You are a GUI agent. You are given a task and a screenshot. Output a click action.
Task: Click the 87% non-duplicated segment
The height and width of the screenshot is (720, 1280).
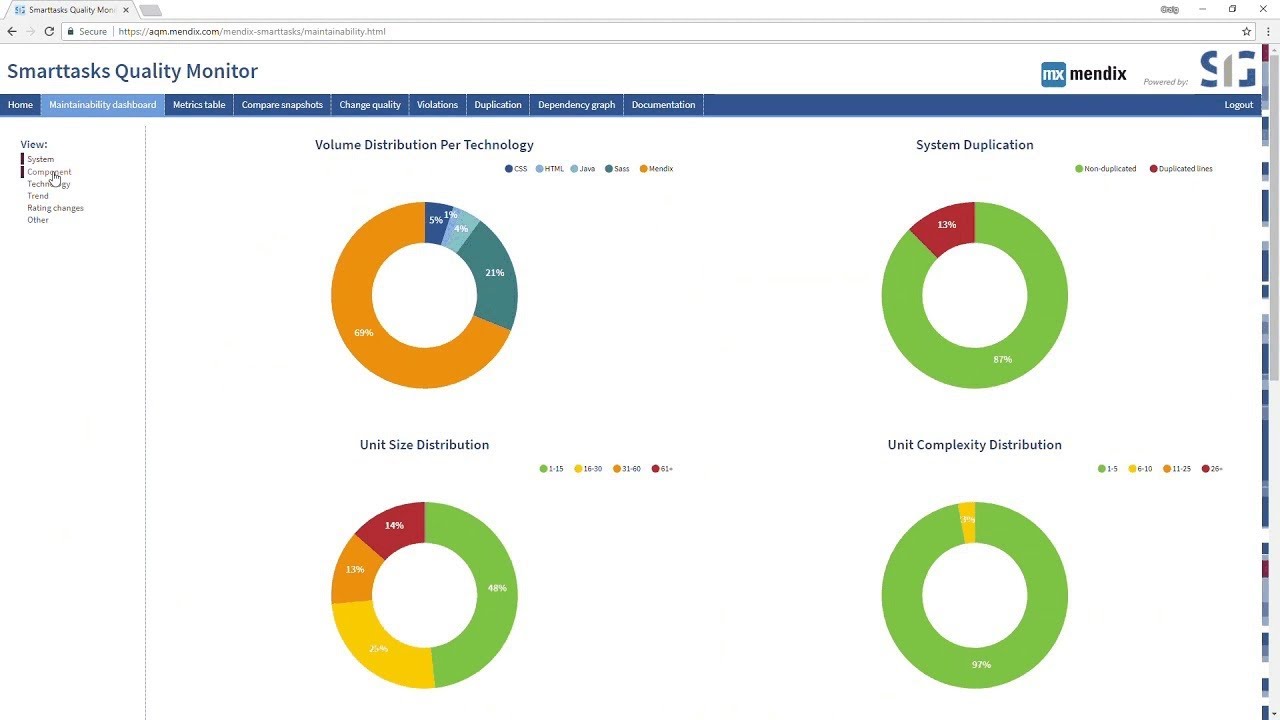(x=1002, y=359)
